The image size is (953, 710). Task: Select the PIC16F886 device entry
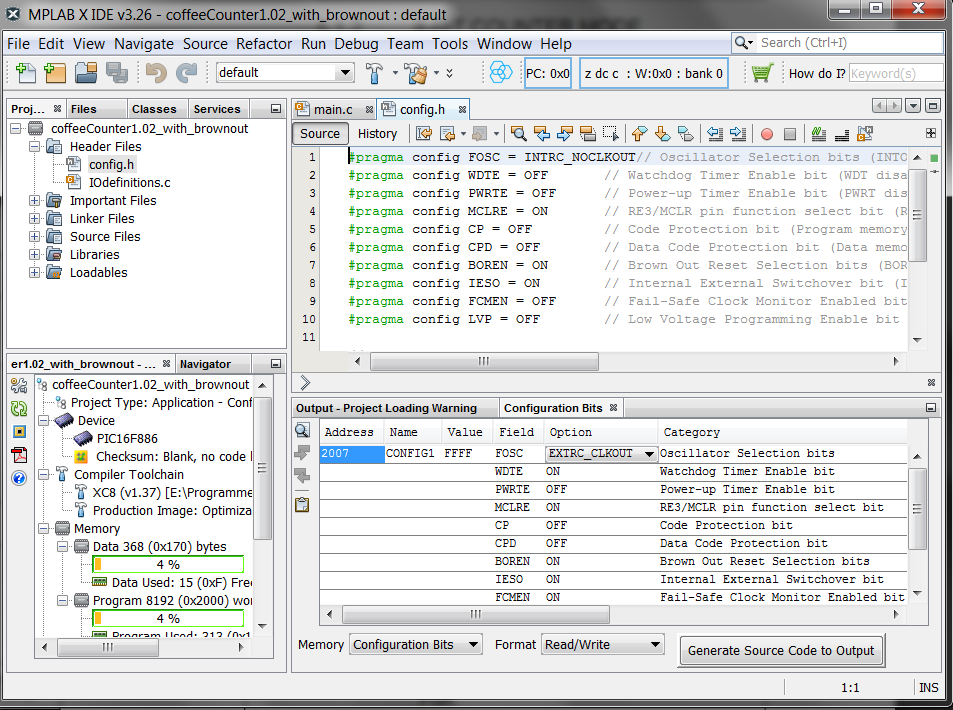click(126, 439)
